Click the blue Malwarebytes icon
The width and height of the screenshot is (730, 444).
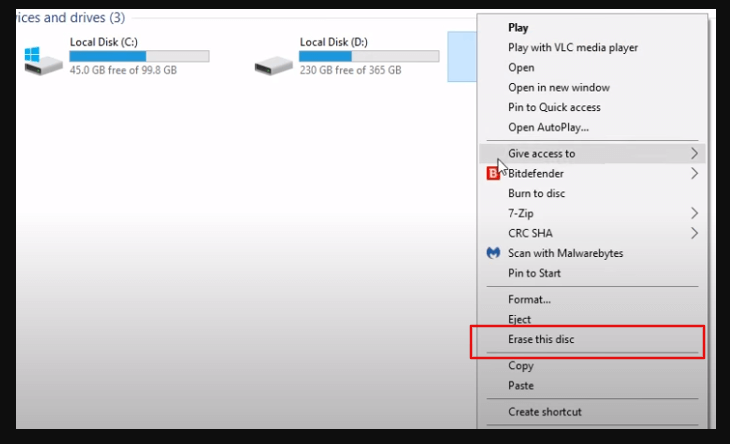pos(492,253)
